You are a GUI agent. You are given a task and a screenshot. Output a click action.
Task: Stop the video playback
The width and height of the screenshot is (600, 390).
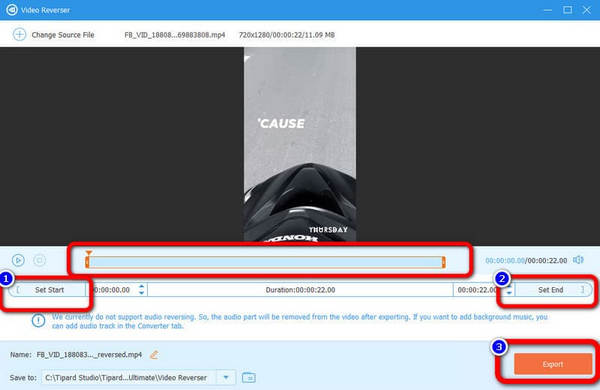39,260
